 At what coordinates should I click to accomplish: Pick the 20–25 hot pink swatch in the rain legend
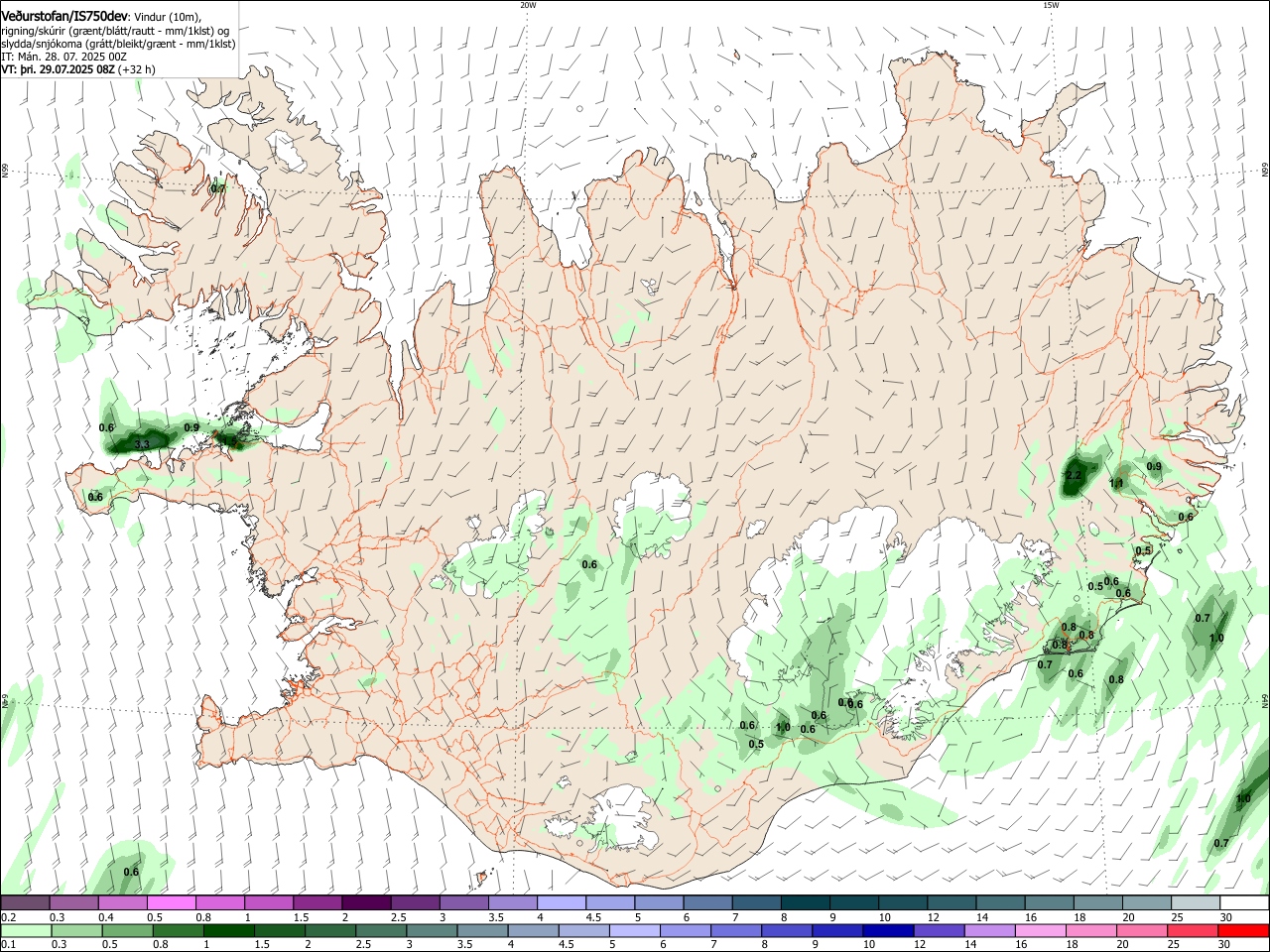tap(1141, 930)
